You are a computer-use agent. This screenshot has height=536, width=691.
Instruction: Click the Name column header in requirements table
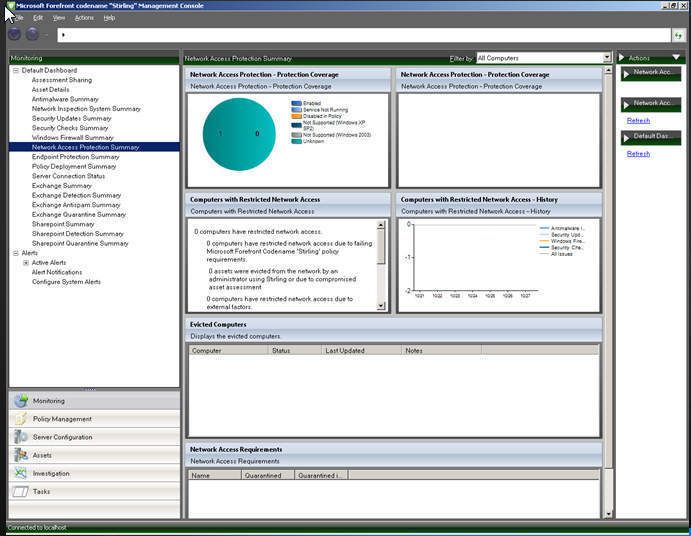point(215,476)
